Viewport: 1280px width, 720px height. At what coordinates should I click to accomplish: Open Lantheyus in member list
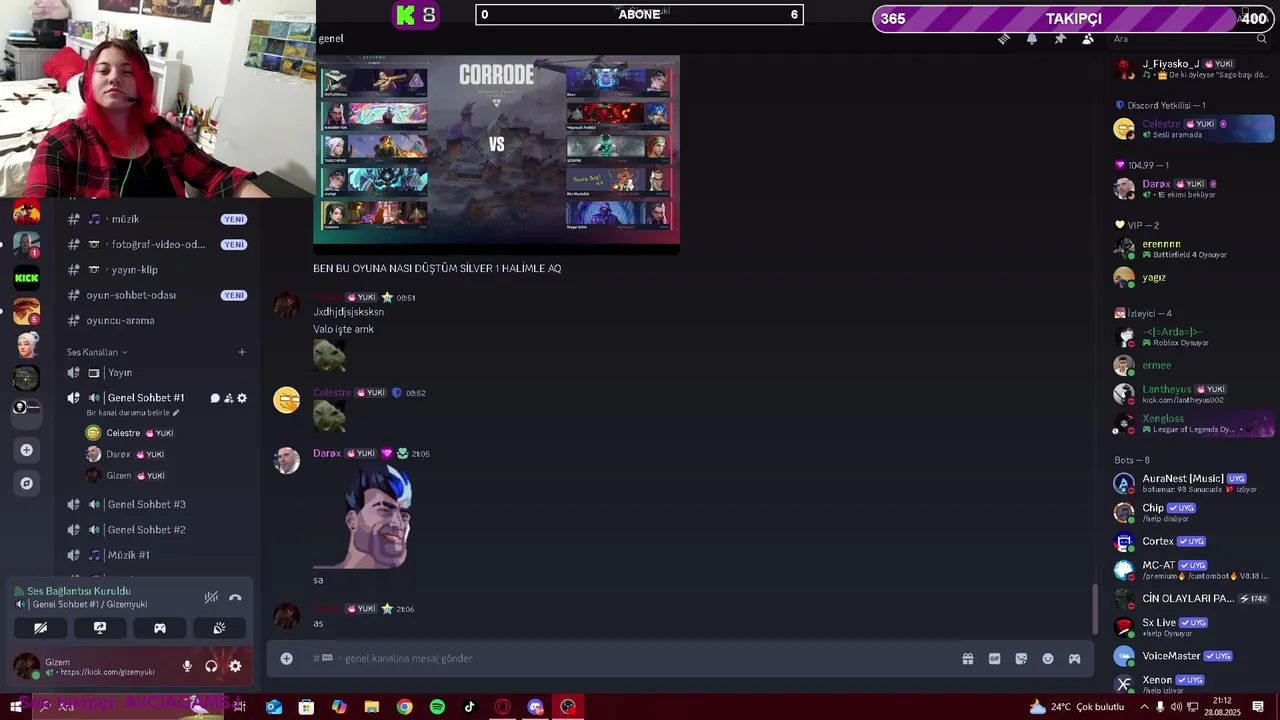click(1192, 394)
